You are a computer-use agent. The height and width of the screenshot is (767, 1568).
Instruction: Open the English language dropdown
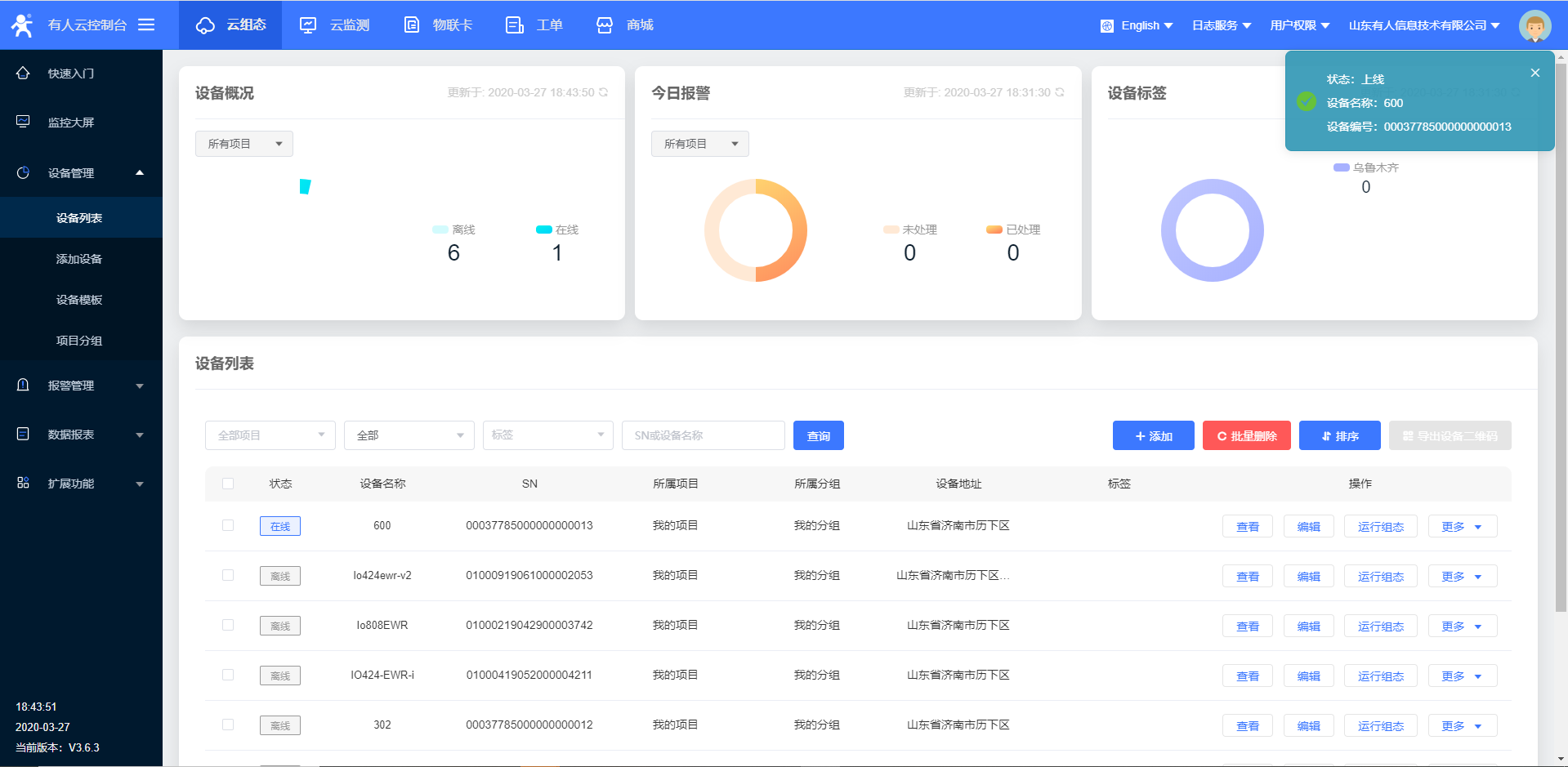(x=1137, y=25)
